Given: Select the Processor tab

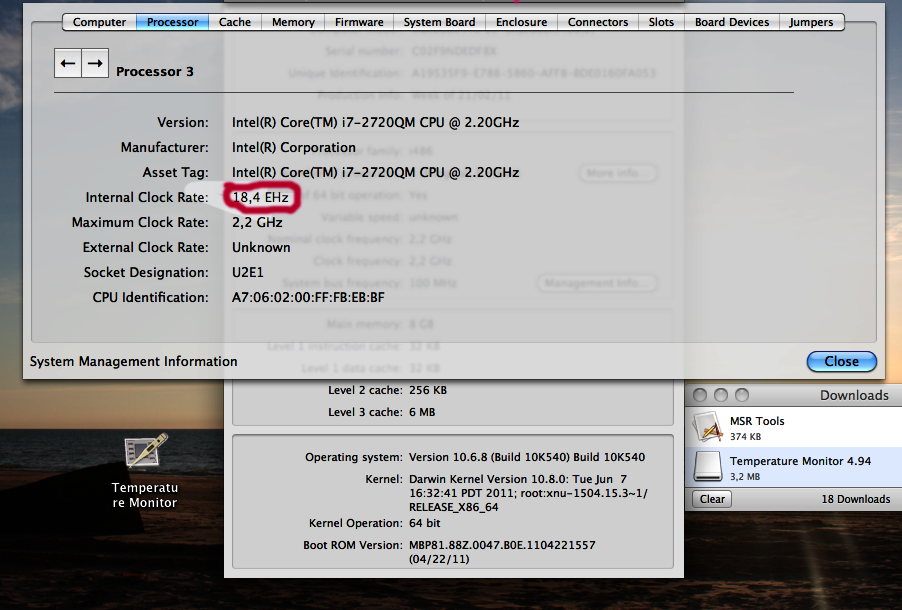Looking at the screenshot, I should pos(172,22).
